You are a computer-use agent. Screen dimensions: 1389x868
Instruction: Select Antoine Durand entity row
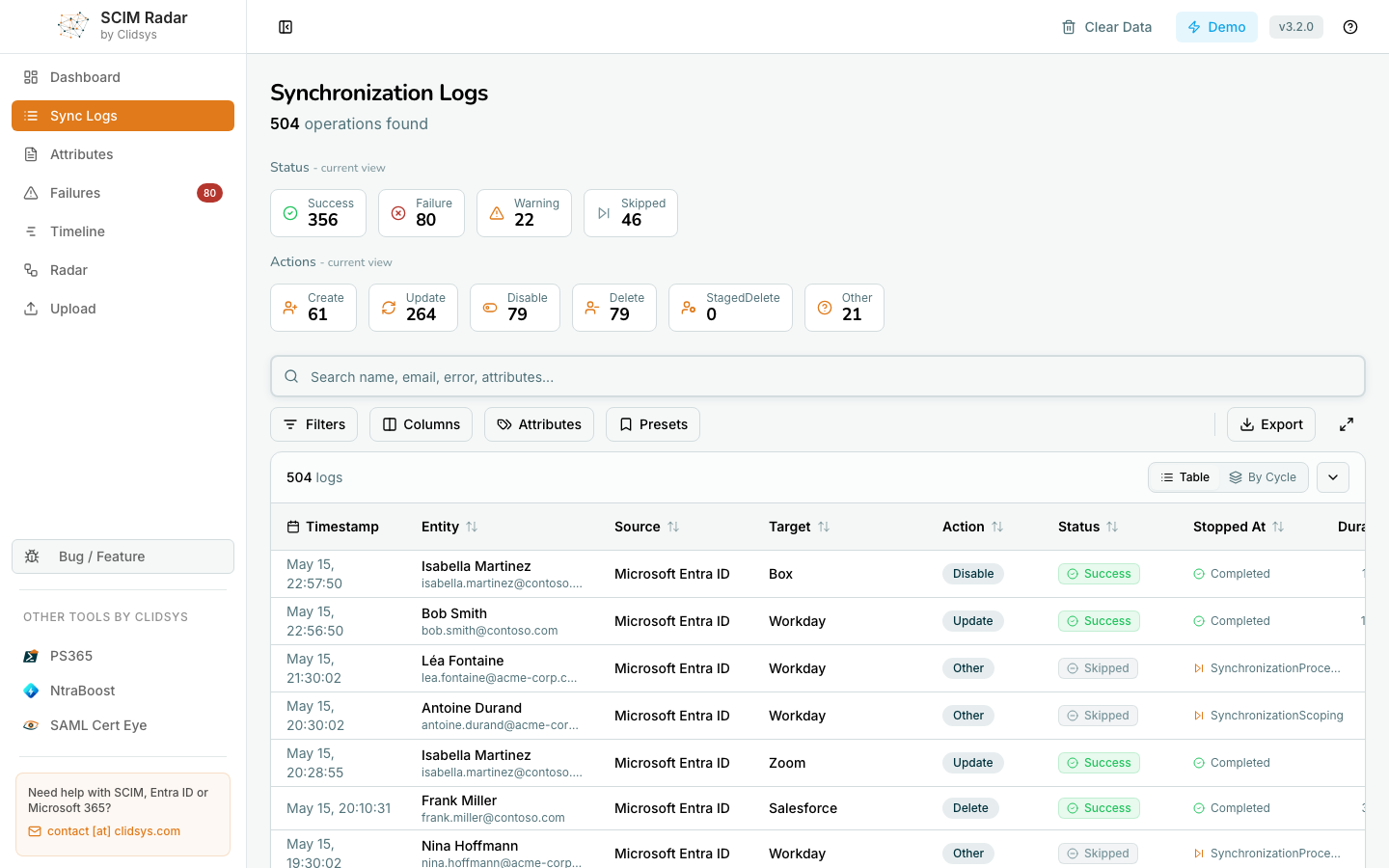[x=818, y=716]
